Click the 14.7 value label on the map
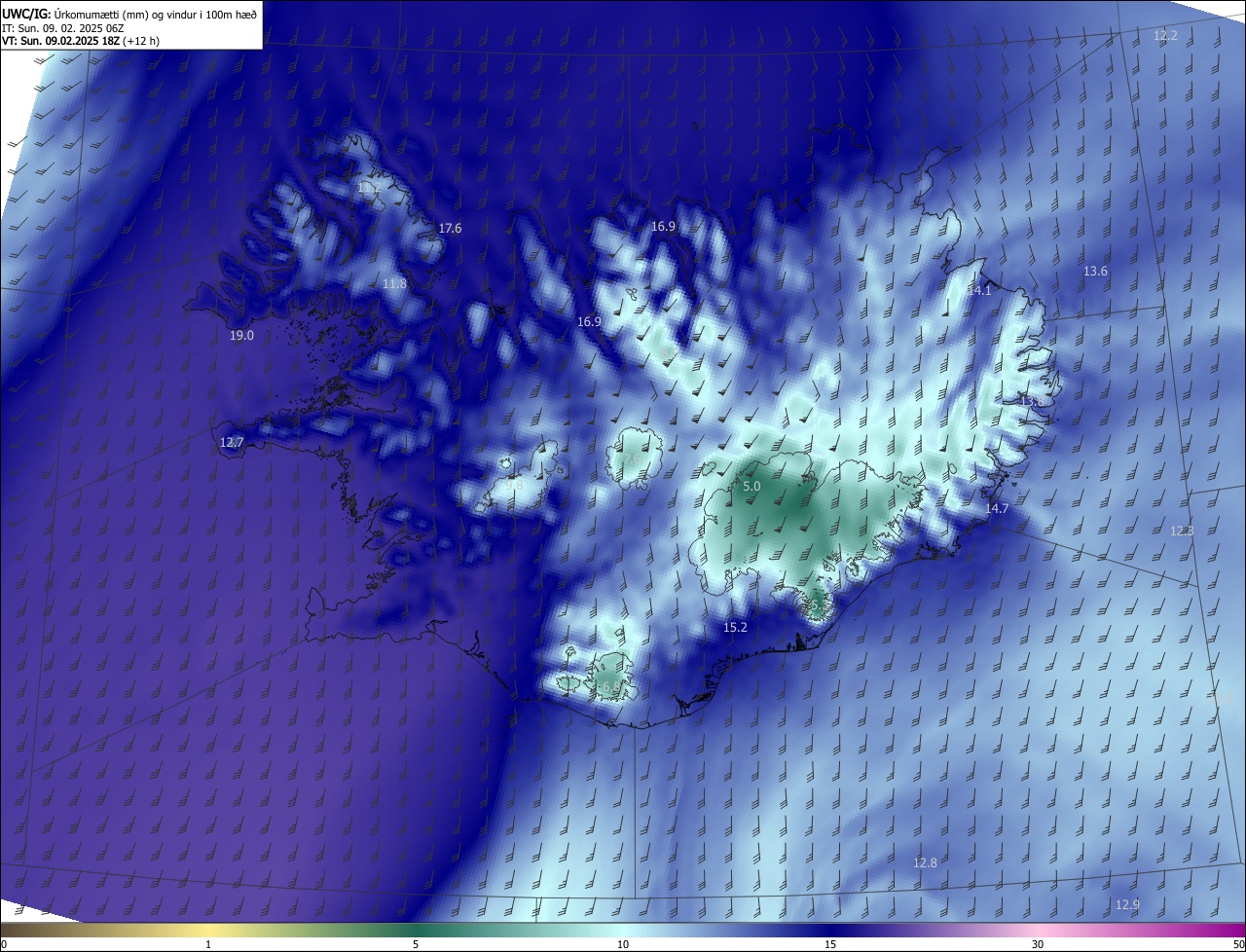Screen dimensions: 1246x952 coord(997,509)
